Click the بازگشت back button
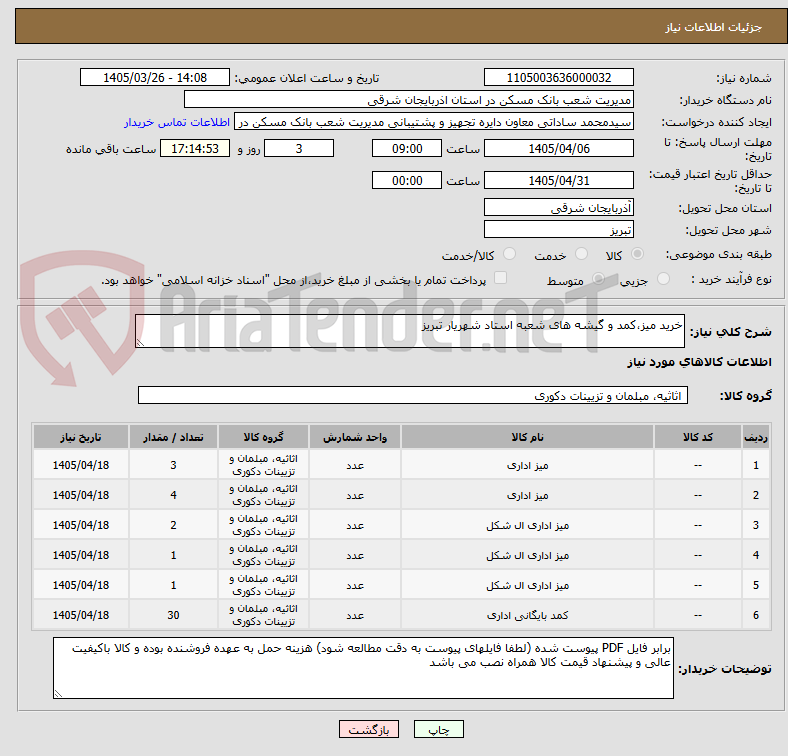Image resolution: width=788 pixels, height=756 pixels. tap(369, 729)
